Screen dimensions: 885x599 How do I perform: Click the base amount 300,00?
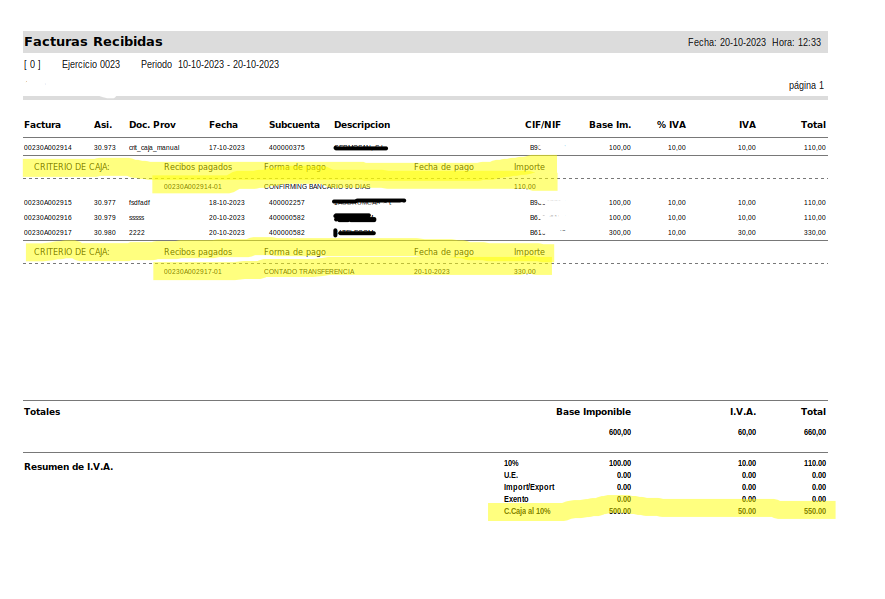click(x=620, y=233)
